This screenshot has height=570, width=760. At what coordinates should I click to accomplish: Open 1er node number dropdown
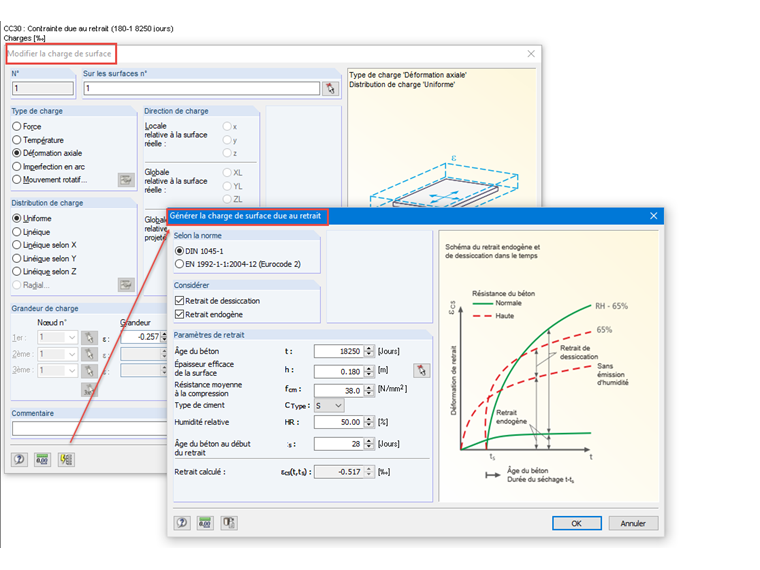click(x=58, y=337)
